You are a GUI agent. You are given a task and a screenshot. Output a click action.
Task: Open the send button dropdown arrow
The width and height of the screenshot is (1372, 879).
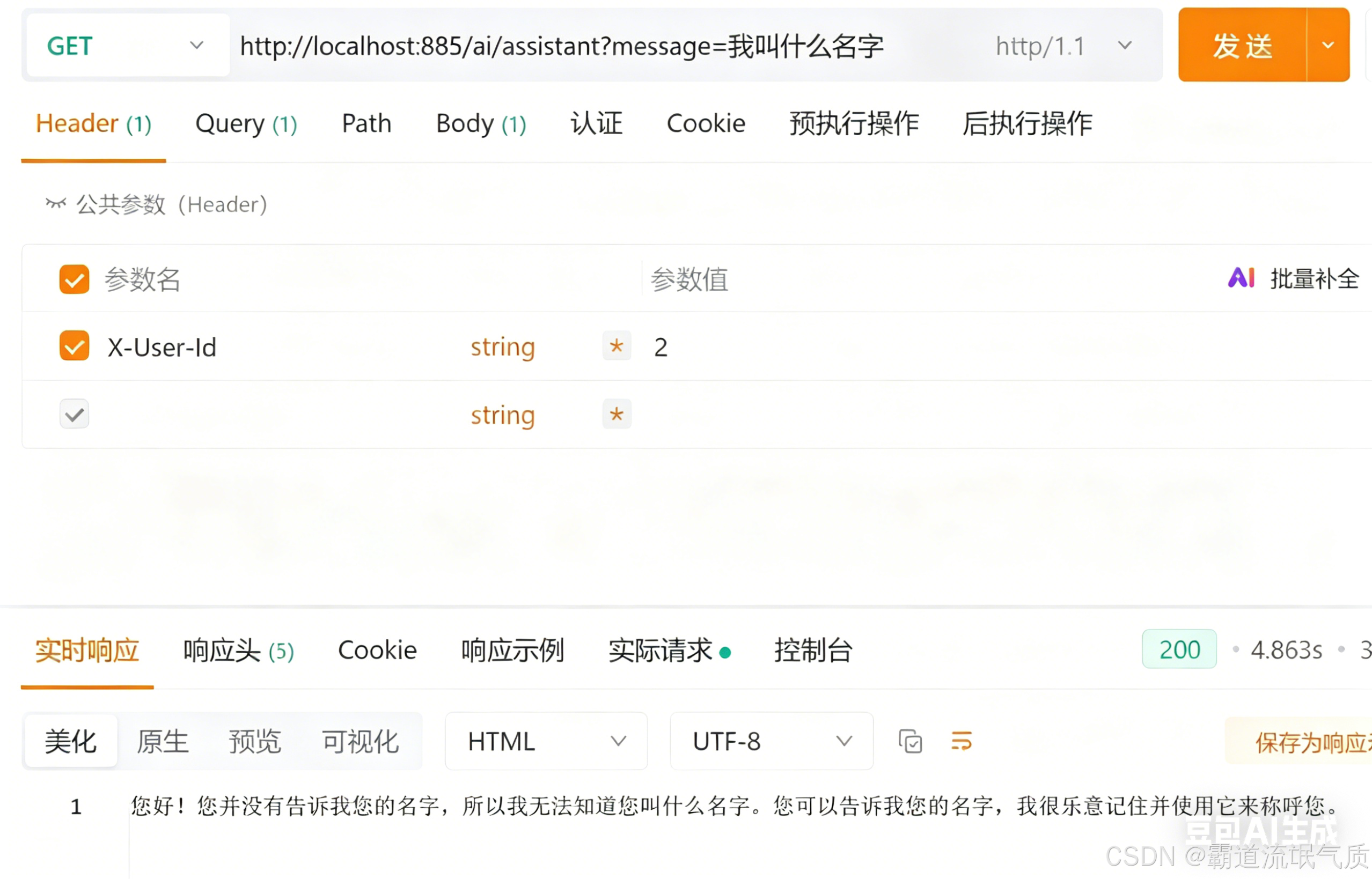(1328, 45)
